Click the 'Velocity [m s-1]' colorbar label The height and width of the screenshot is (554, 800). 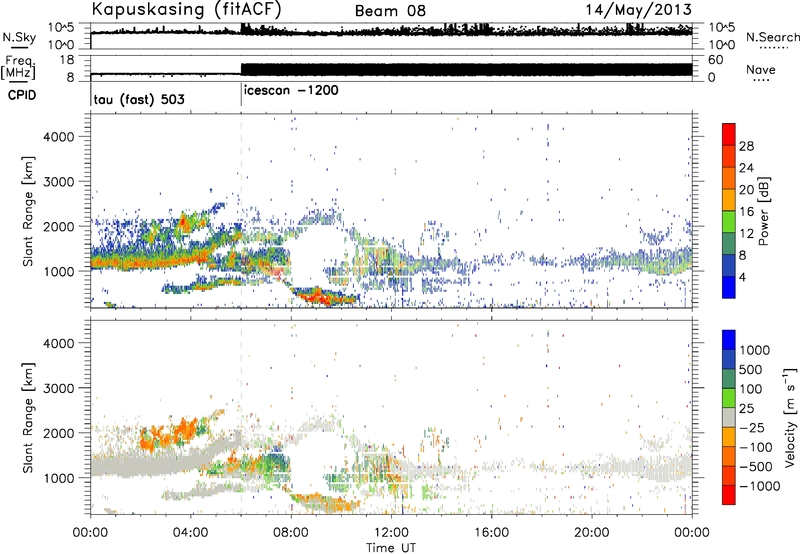[x=790, y=417]
